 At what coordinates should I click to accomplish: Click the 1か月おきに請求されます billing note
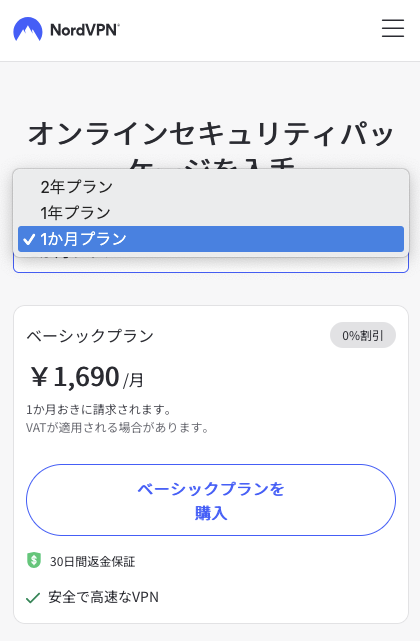pos(99,409)
